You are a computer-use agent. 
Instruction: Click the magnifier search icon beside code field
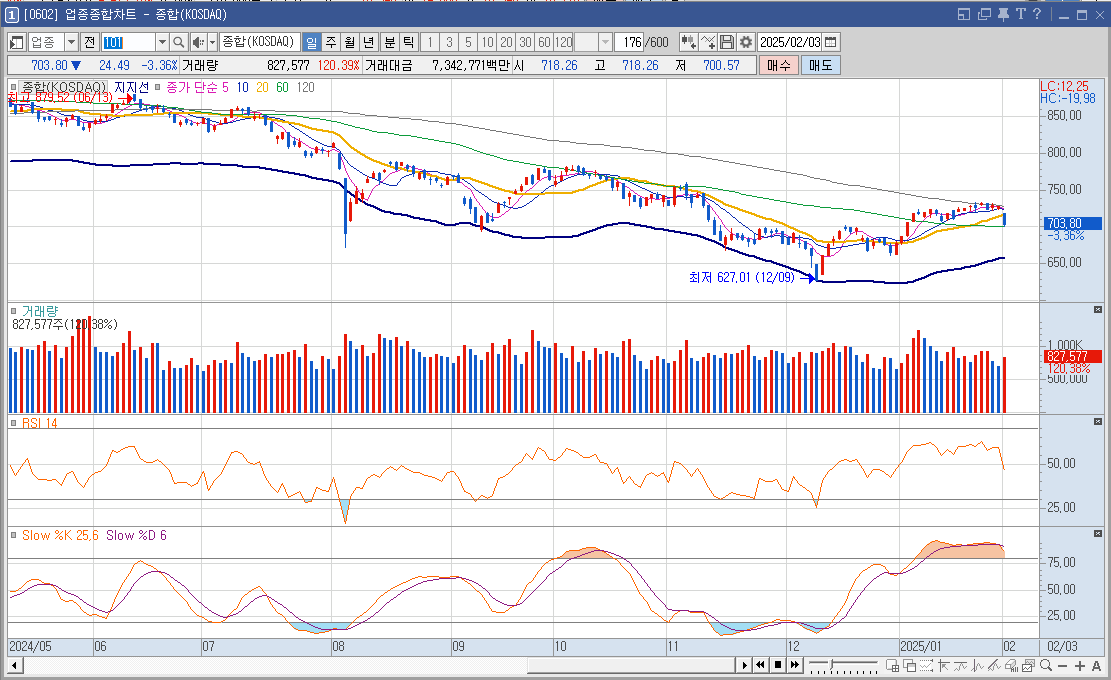[179, 42]
